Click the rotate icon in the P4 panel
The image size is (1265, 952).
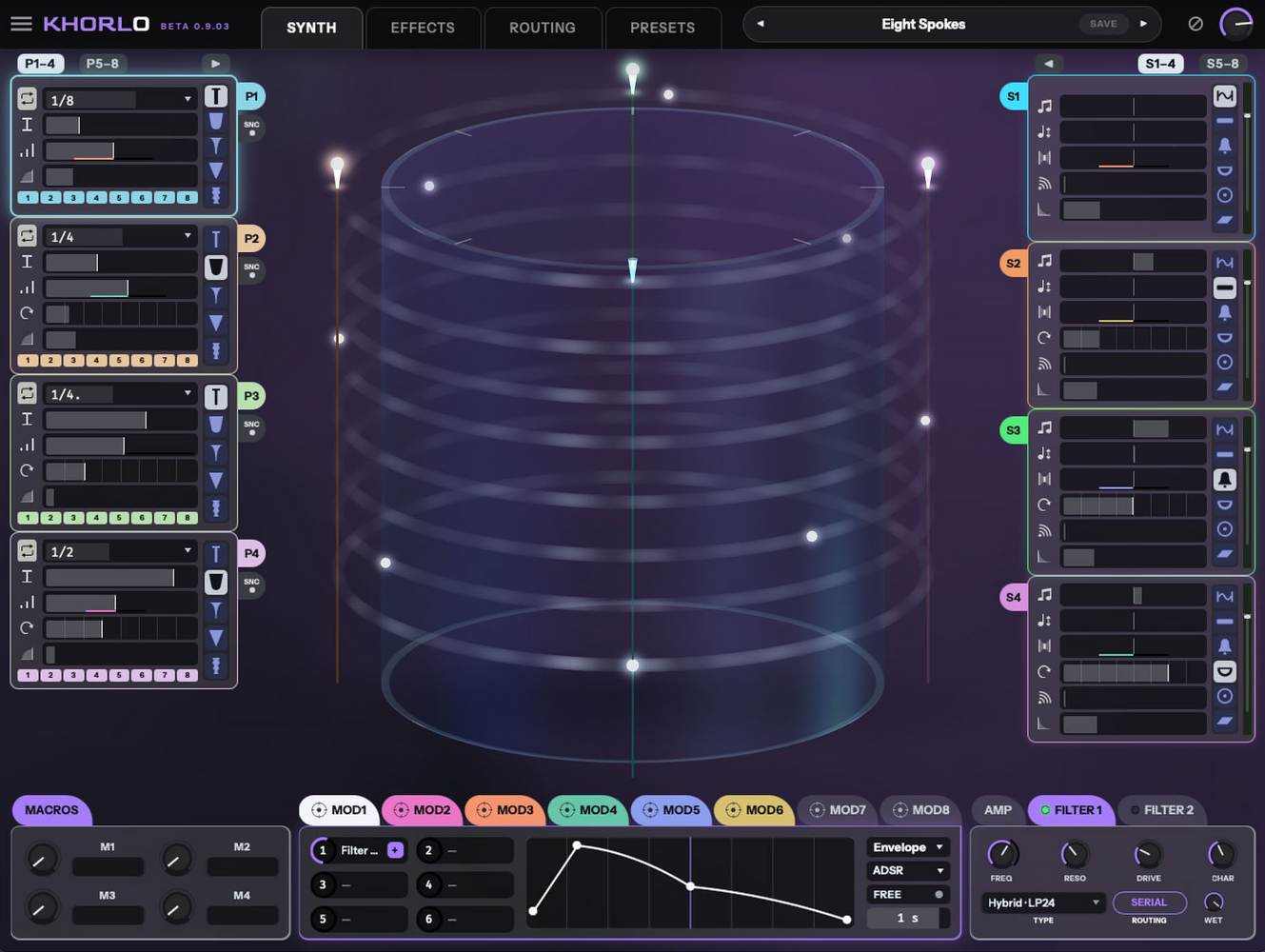tap(27, 628)
